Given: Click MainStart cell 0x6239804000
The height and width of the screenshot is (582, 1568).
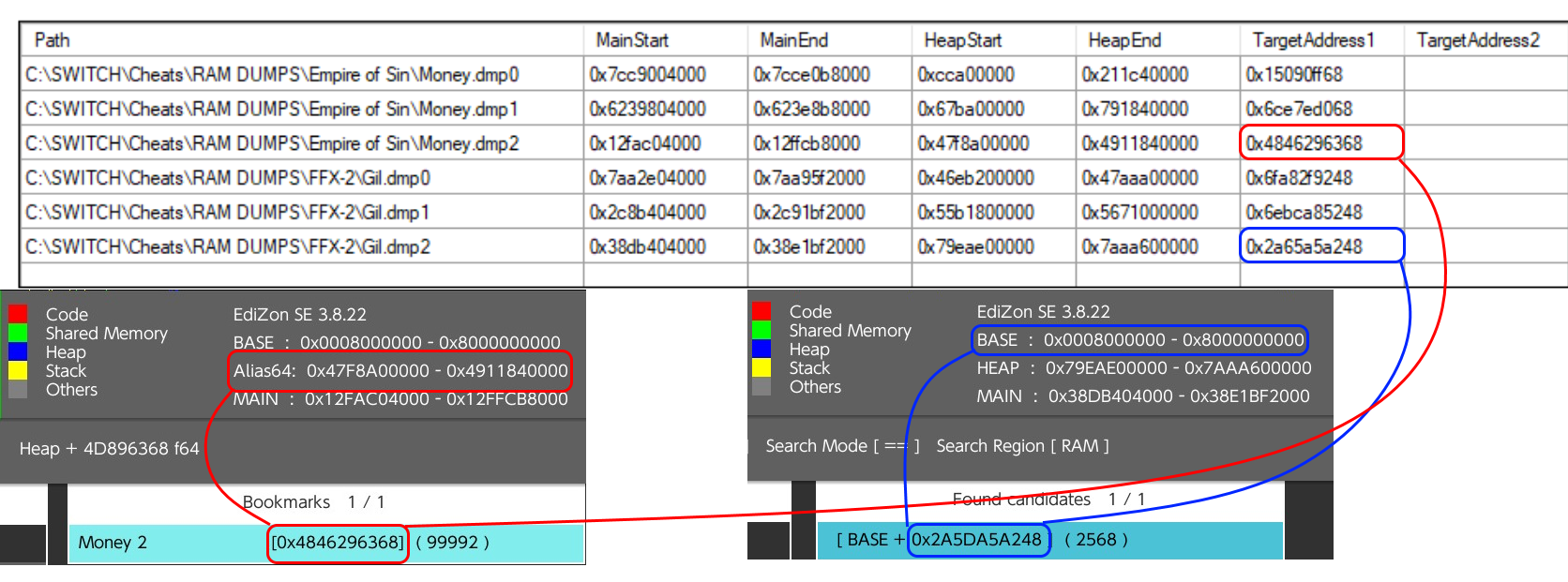Looking at the screenshot, I should click(x=665, y=109).
